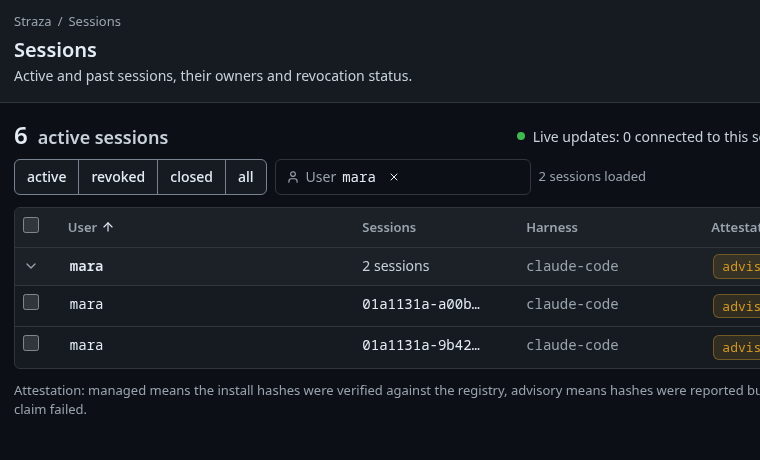Image resolution: width=760 pixels, height=460 pixels.
Task: Open the Sessions breadcrumb link
Action: pos(95,22)
